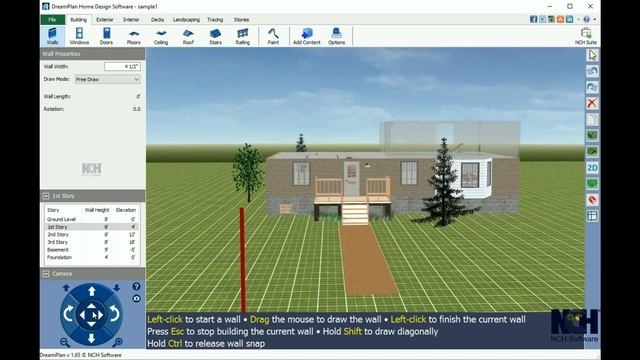Click the red X delete icon
This screenshot has width=640, height=360.
coord(592,103)
